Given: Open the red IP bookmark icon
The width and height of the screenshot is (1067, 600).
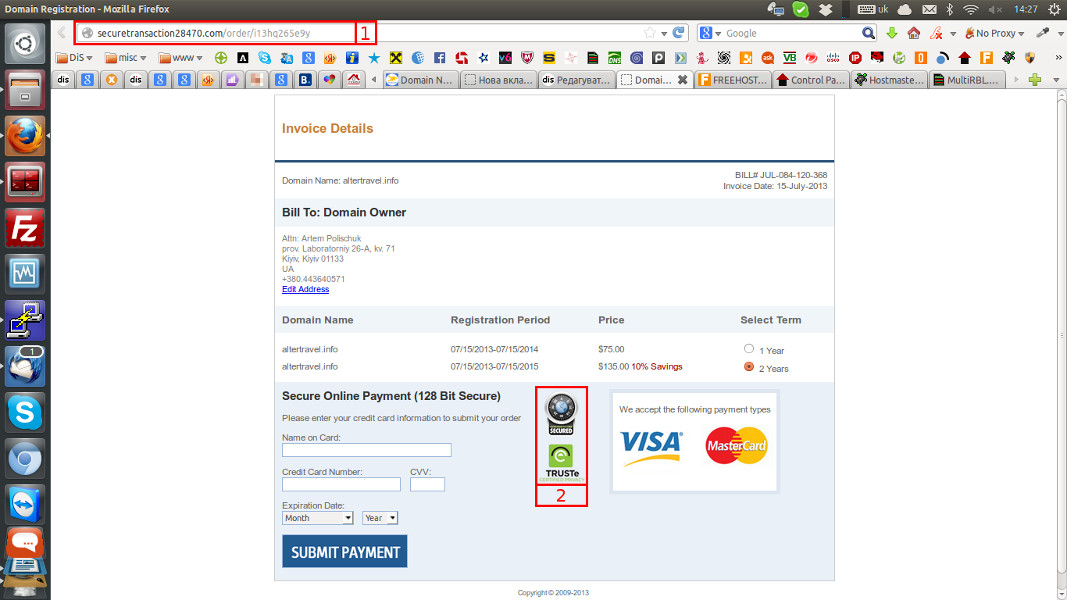Looking at the screenshot, I should 855,58.
